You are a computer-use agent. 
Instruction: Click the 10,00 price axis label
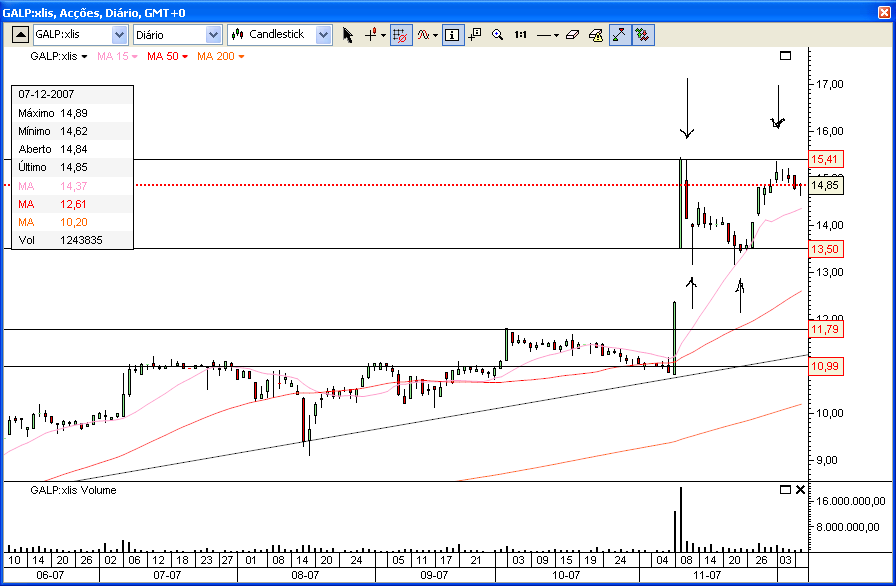point(830,413)
